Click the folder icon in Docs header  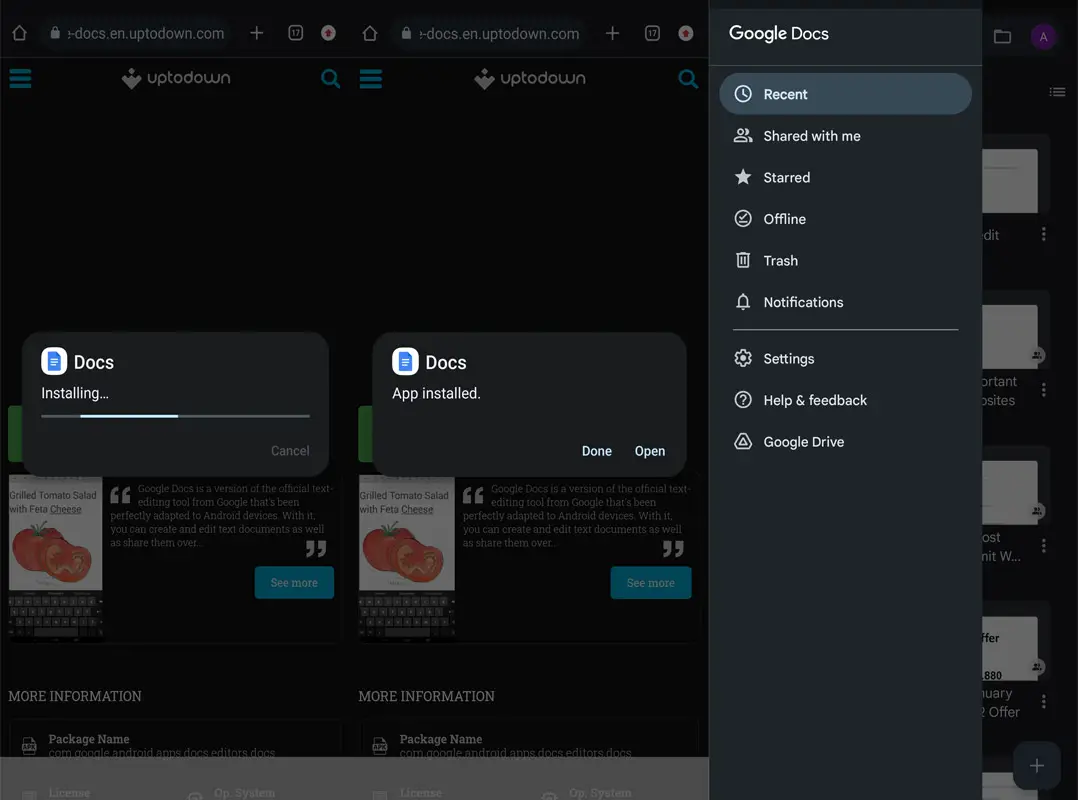point(1002,36)
